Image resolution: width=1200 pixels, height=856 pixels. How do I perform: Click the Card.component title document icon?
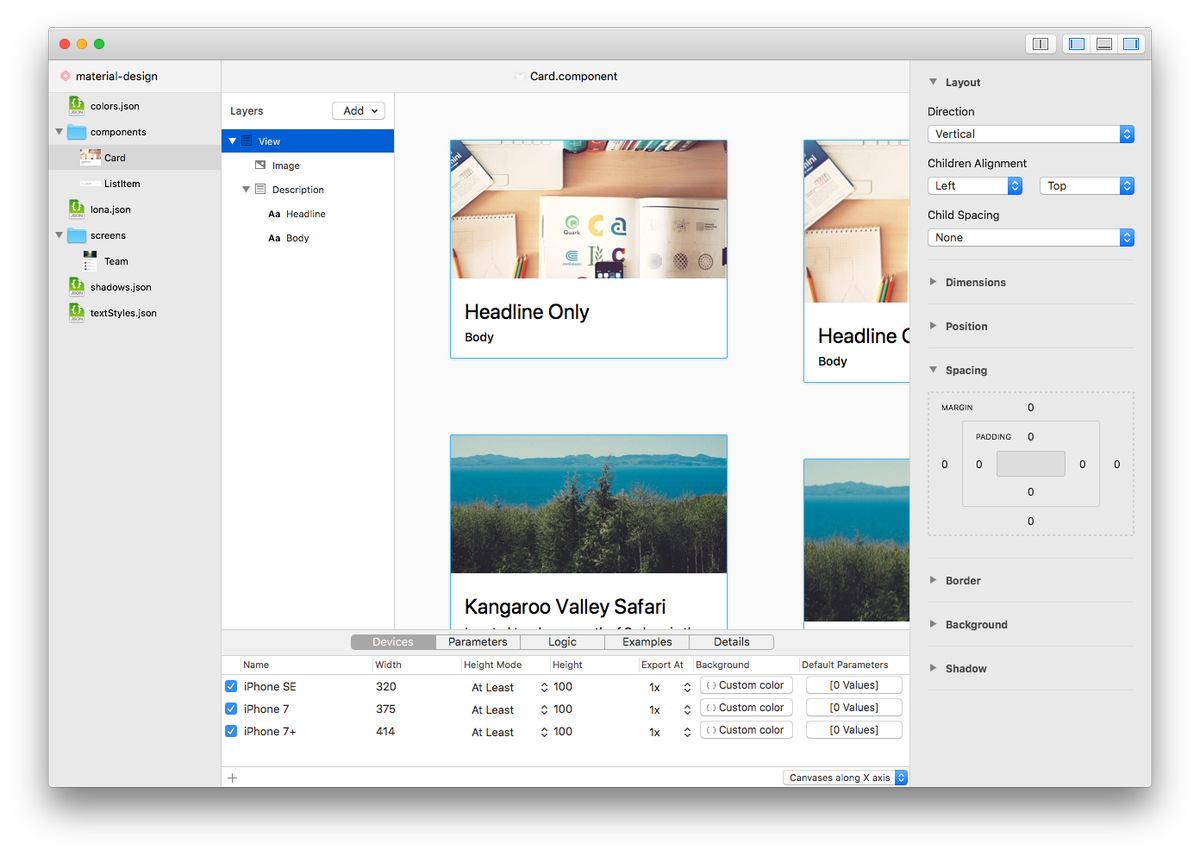tap(519, 76)
